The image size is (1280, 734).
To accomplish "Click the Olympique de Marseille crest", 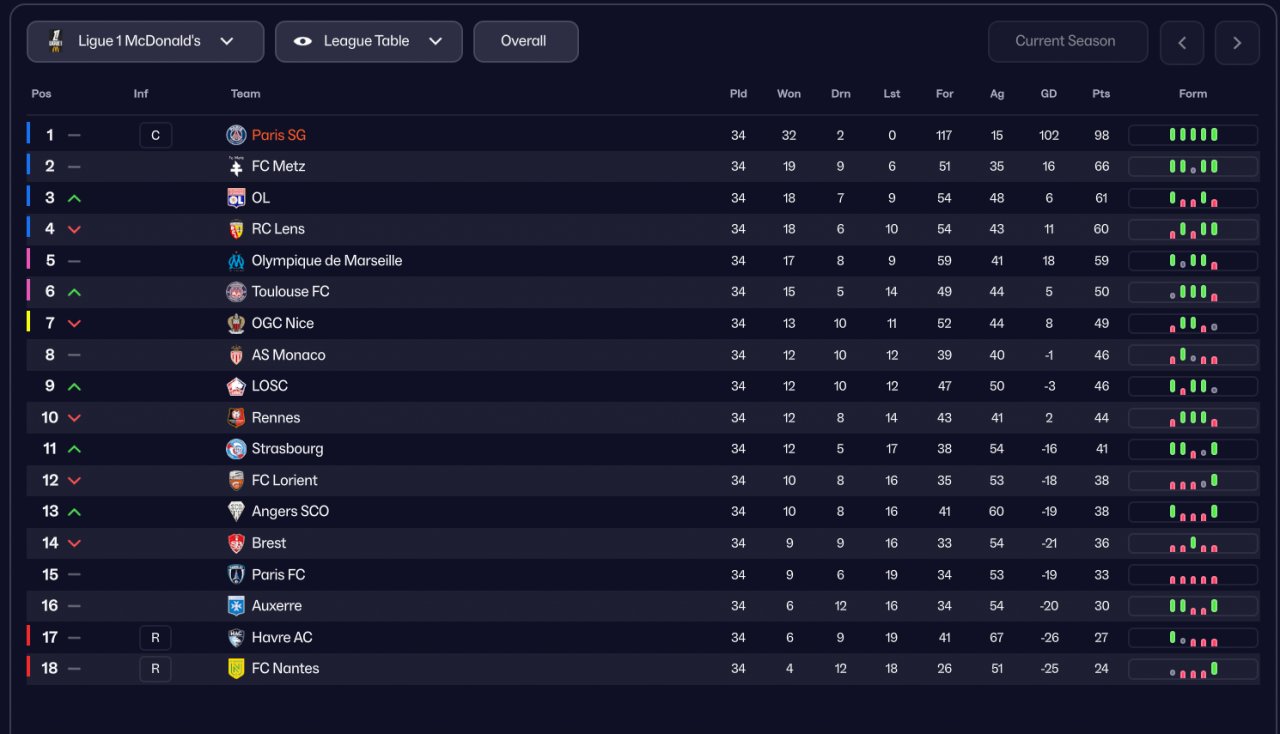I will (236, 261).
